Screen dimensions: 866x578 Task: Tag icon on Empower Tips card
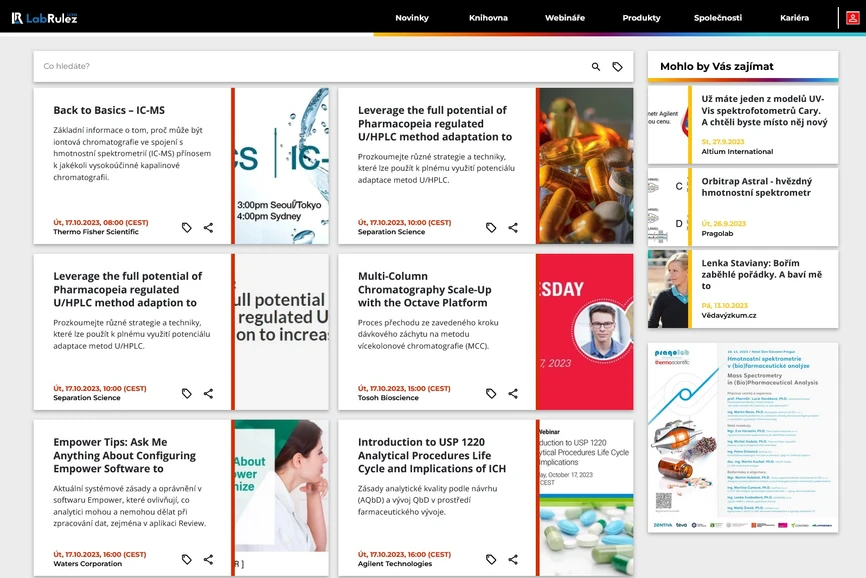[x=187, y=559]
